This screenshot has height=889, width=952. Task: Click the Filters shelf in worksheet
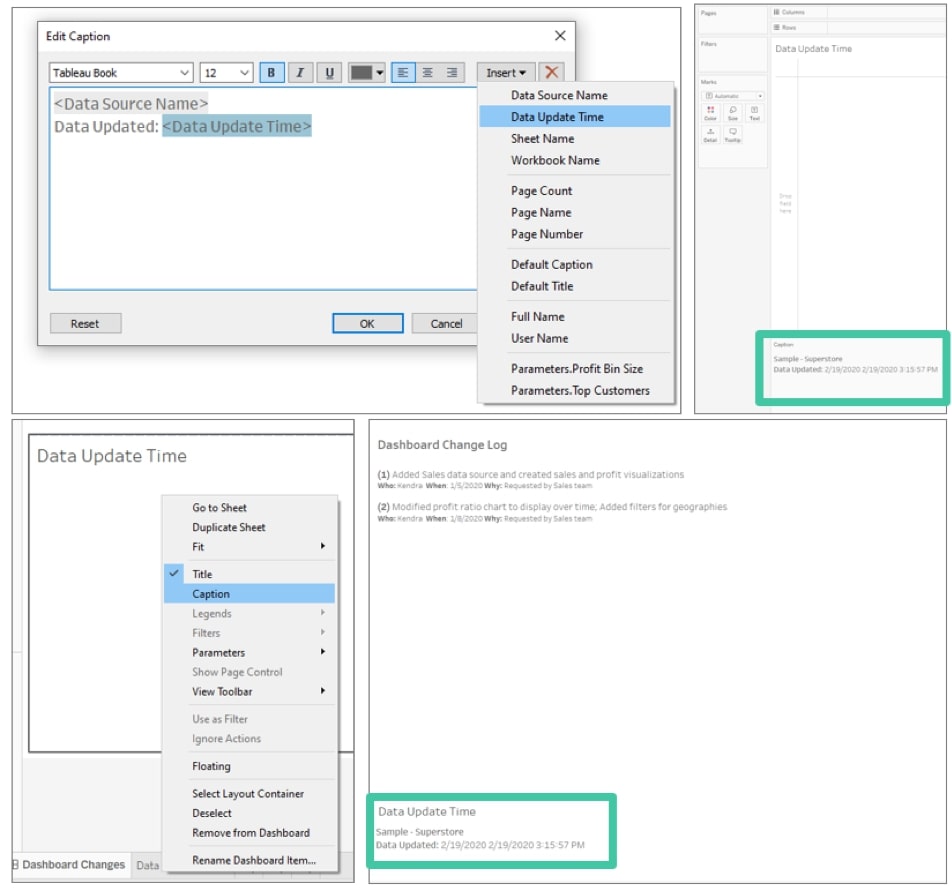733,55
